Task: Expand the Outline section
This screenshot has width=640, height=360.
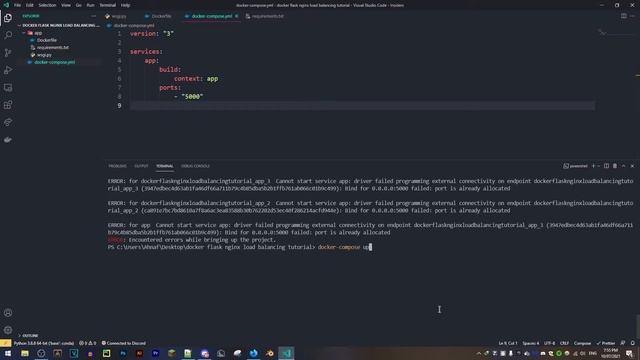Action: coord(30,336)
